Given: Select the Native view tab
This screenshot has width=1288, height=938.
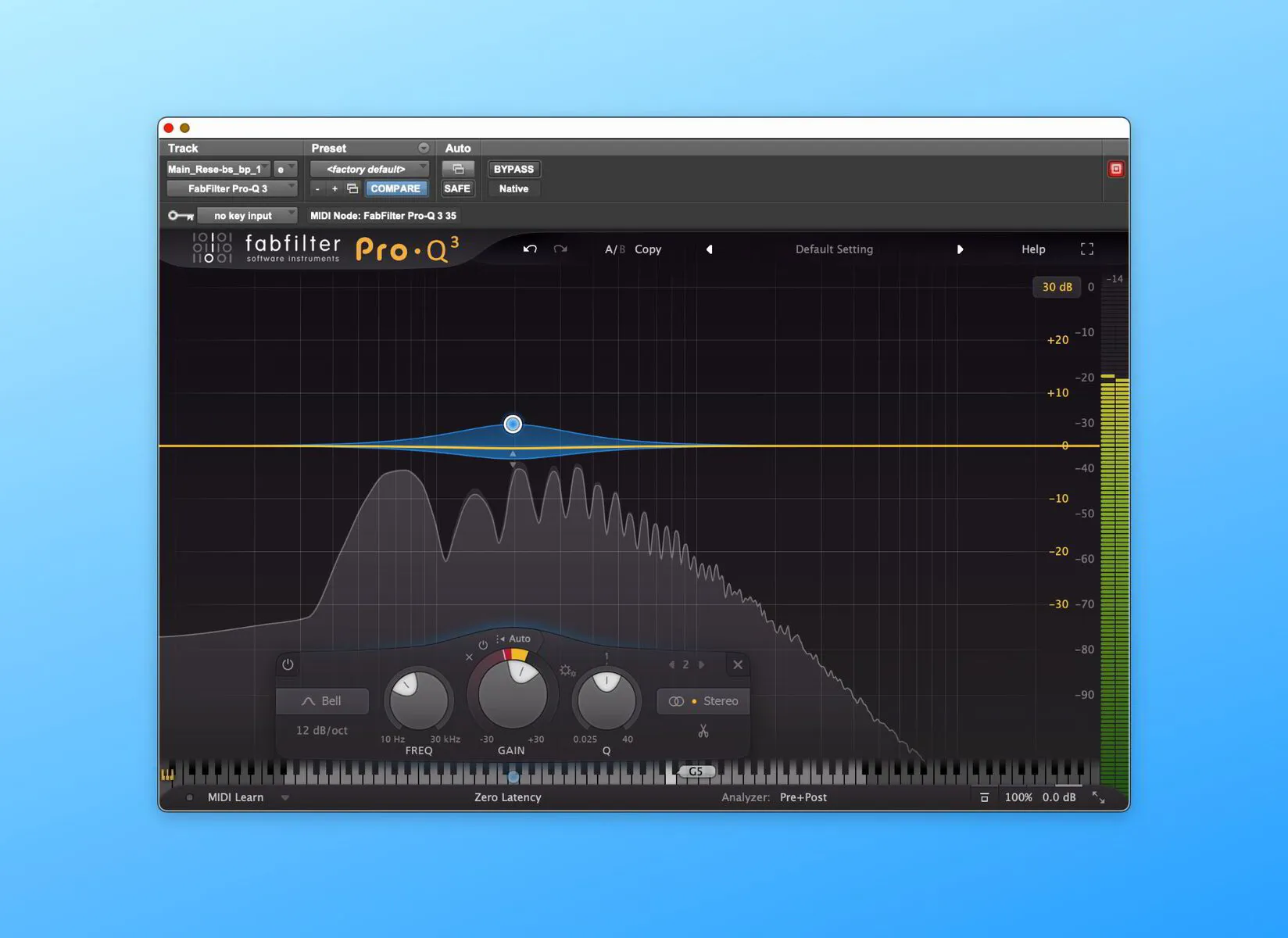Looking at the screenshot, I should (x=513, y=188).
